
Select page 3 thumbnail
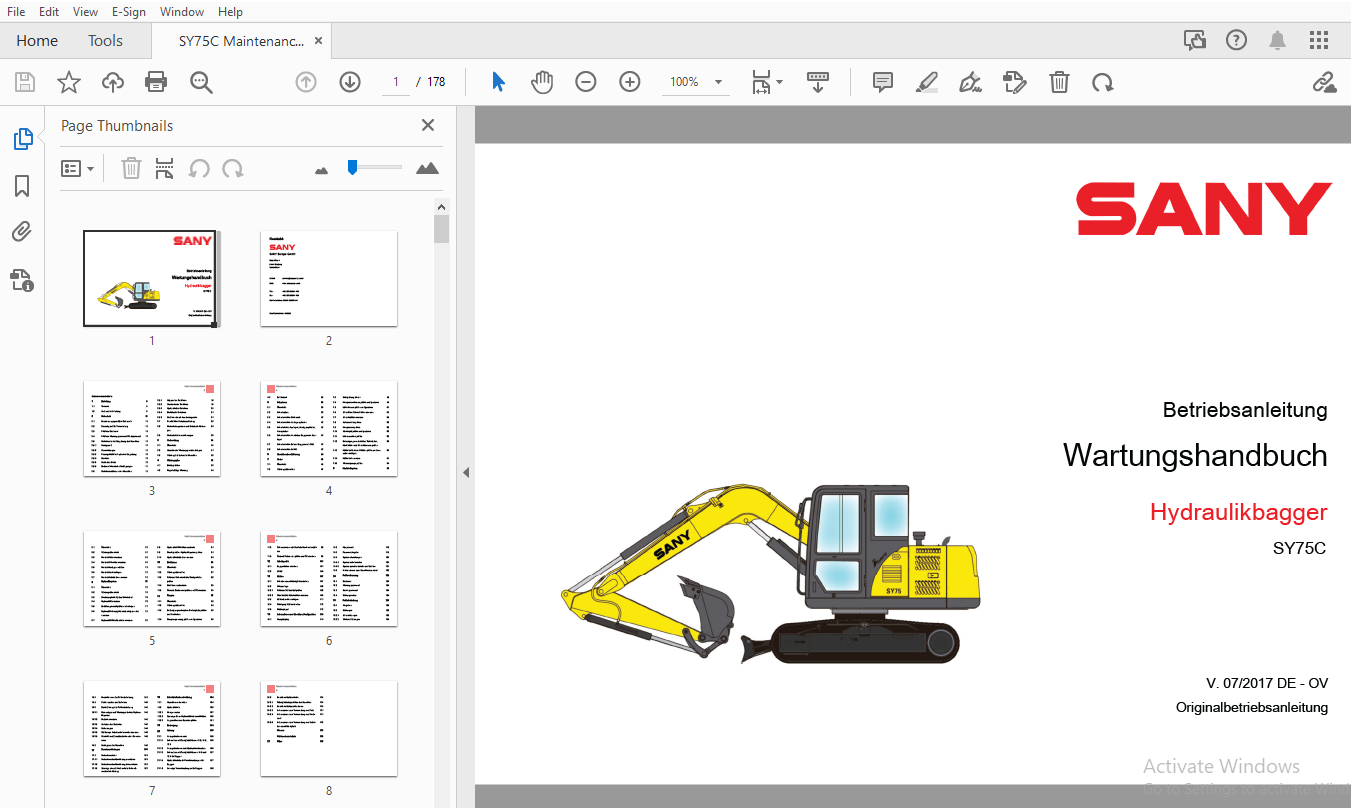(152, 429)
